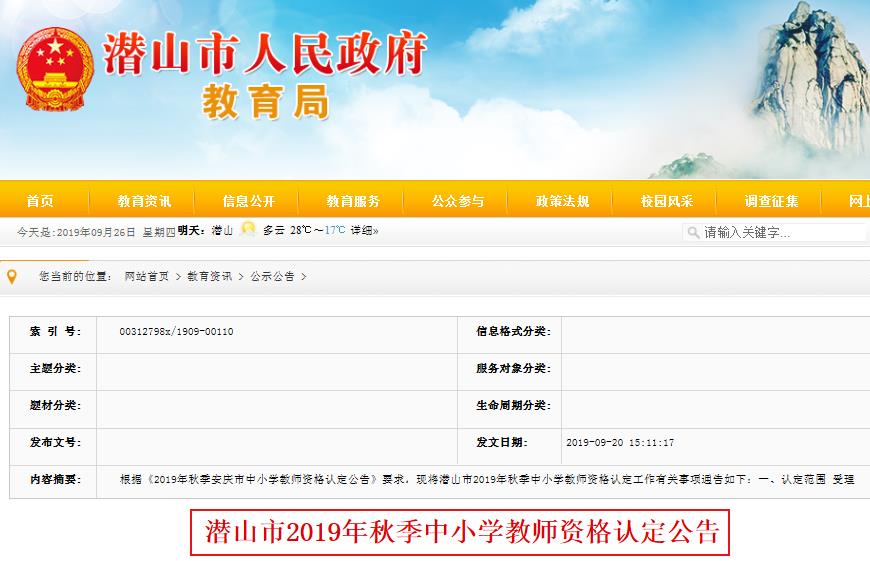870x561 pixels.
Task: Click the 调查征集 menu item
Action: point(771,201)
